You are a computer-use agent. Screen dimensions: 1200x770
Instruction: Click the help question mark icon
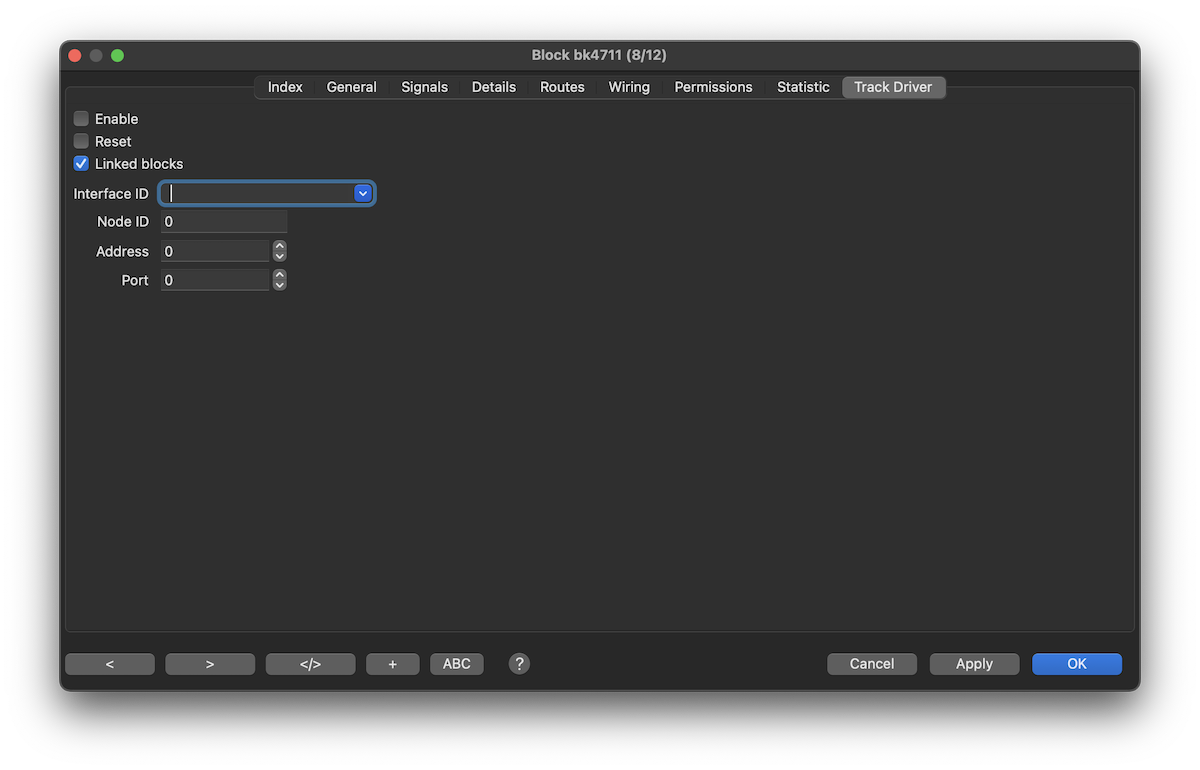[519, 664]
